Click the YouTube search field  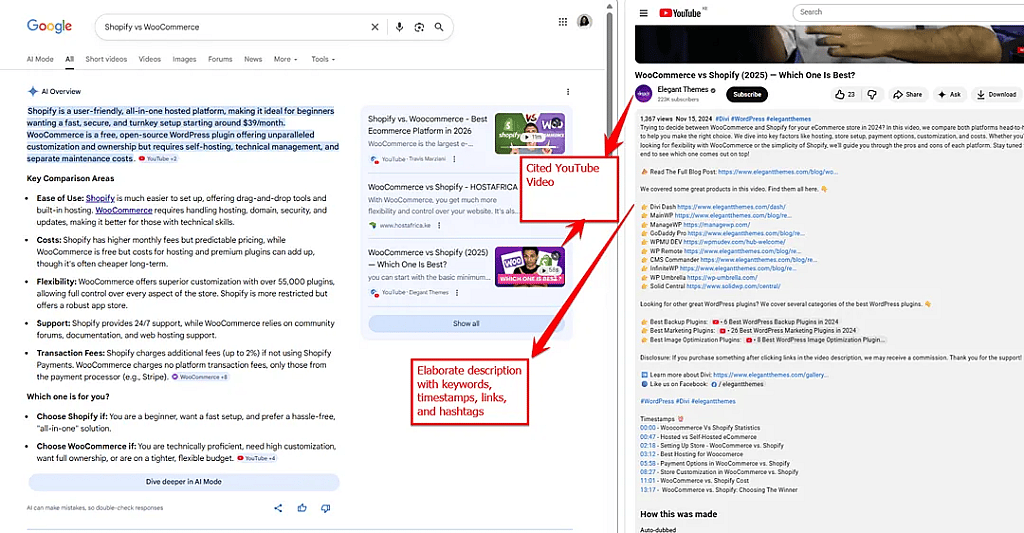pos(908,12)
